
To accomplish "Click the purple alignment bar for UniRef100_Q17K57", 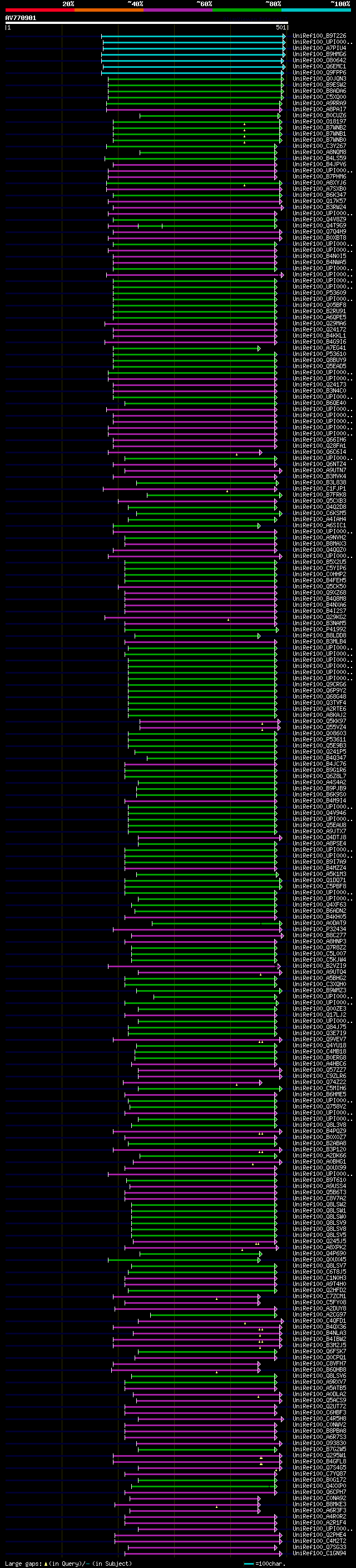I will (195, 201).
